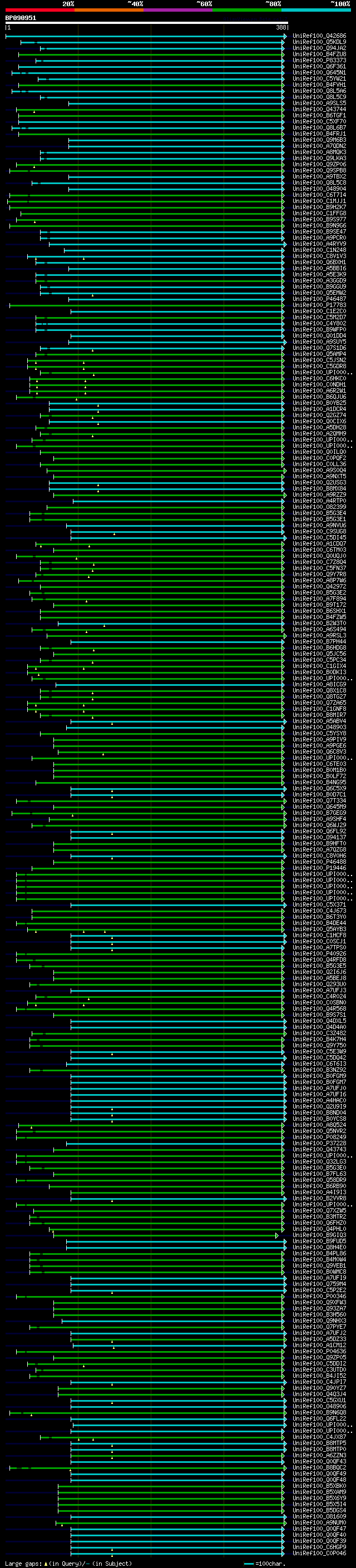Click the BP090951 query name label
The width and height of the screenshot is (356, 1568).
[21, 18]
